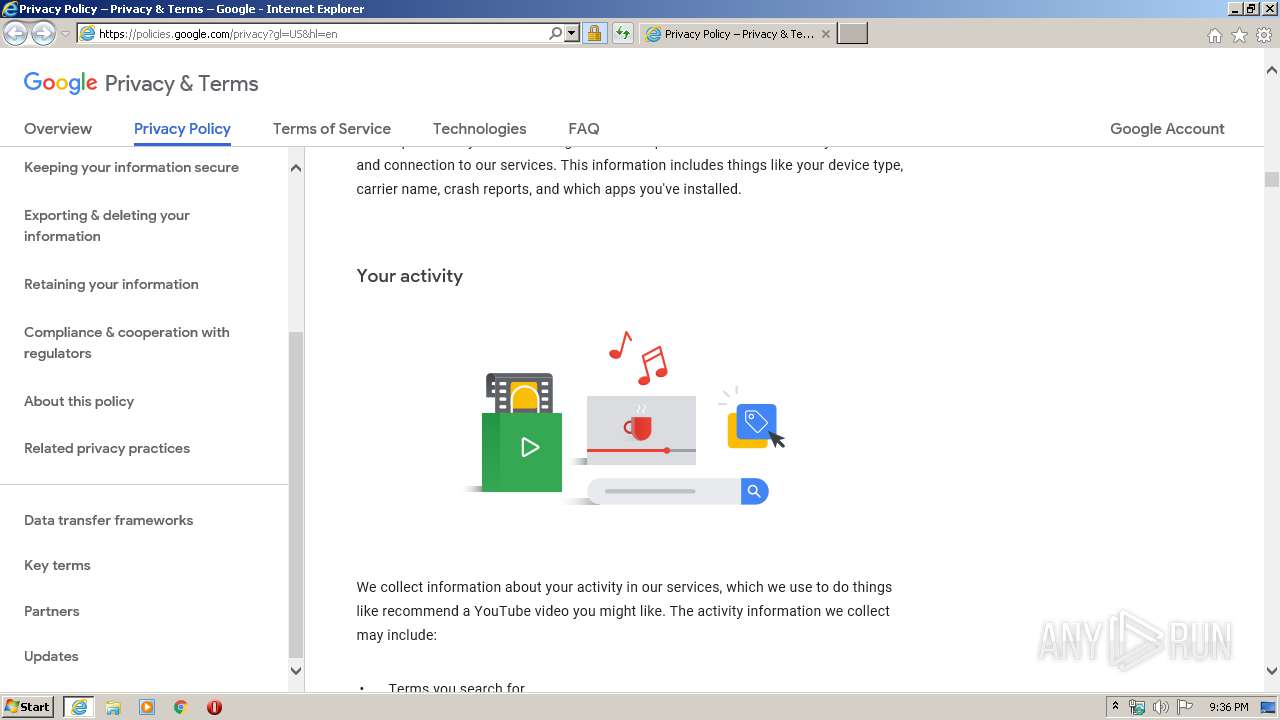Click the Internet Explorer Forward arrow
The image size is (1280, 720).
pyautogui.click(x=43, y=34)
